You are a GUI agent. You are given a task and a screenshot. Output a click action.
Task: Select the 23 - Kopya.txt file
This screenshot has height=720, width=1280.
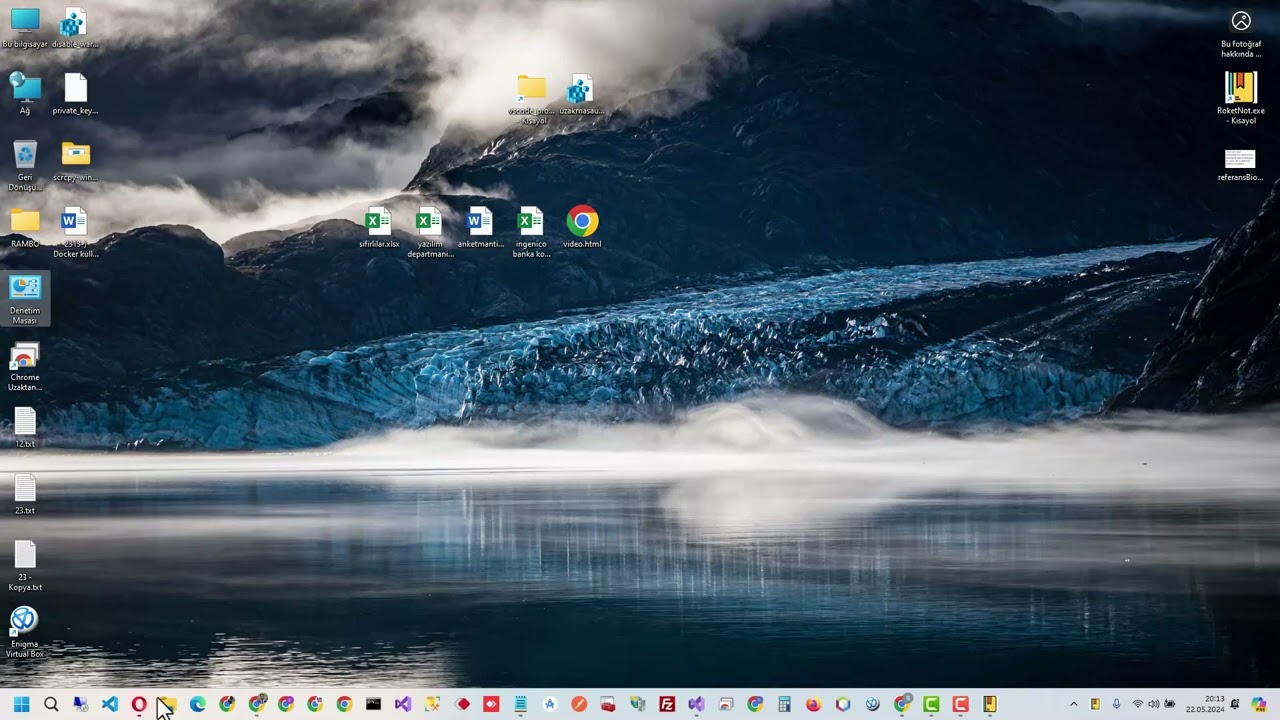25,566
